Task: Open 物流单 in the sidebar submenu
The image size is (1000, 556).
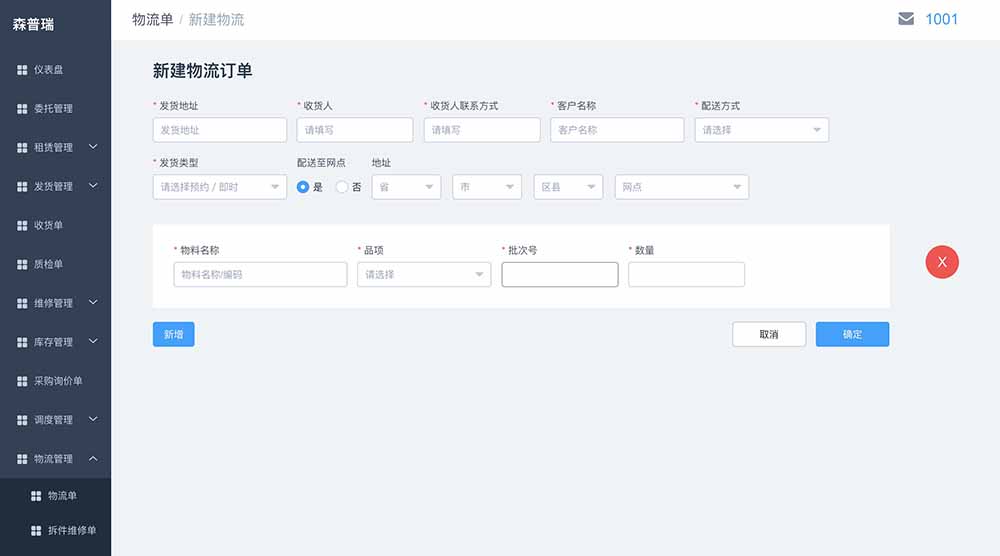Action: (61, 496)
